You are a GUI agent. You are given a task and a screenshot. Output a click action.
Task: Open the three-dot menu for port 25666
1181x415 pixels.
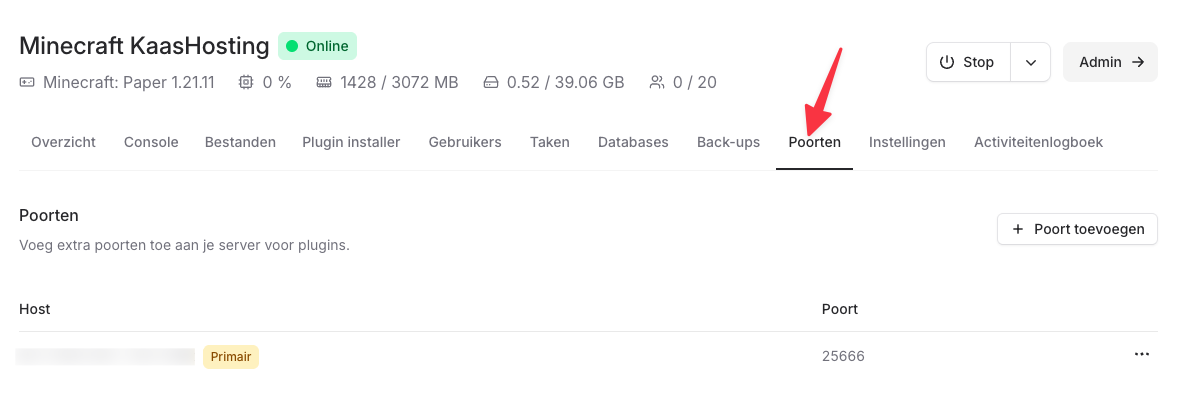point(1142,355)
